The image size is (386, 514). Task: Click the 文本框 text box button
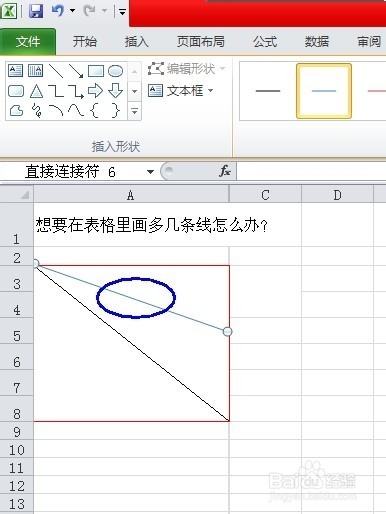pos(176,91)
